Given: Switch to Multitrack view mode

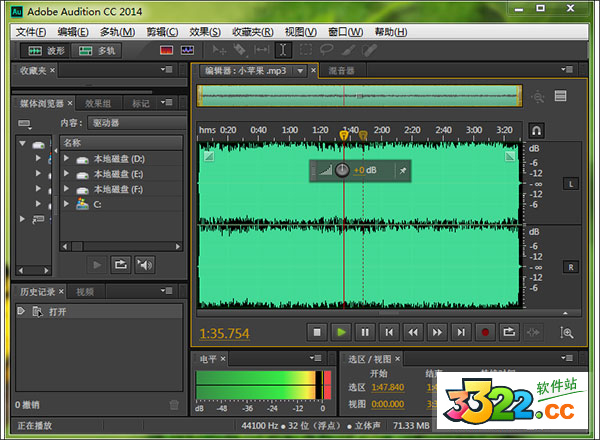Looking at the screenshot, I should pos(99,49).
